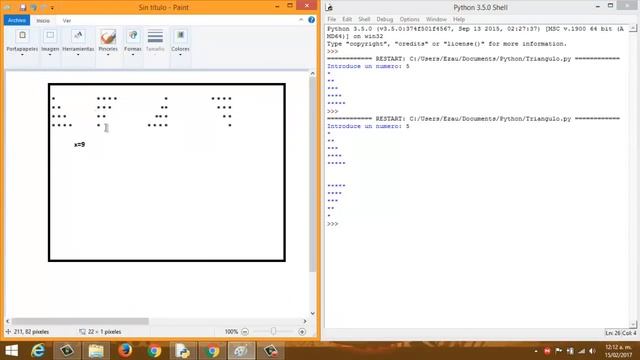Expand the Pinceles dropdown arrow
This screenshot has height=360, width=640.
click(x=108, y=55)
